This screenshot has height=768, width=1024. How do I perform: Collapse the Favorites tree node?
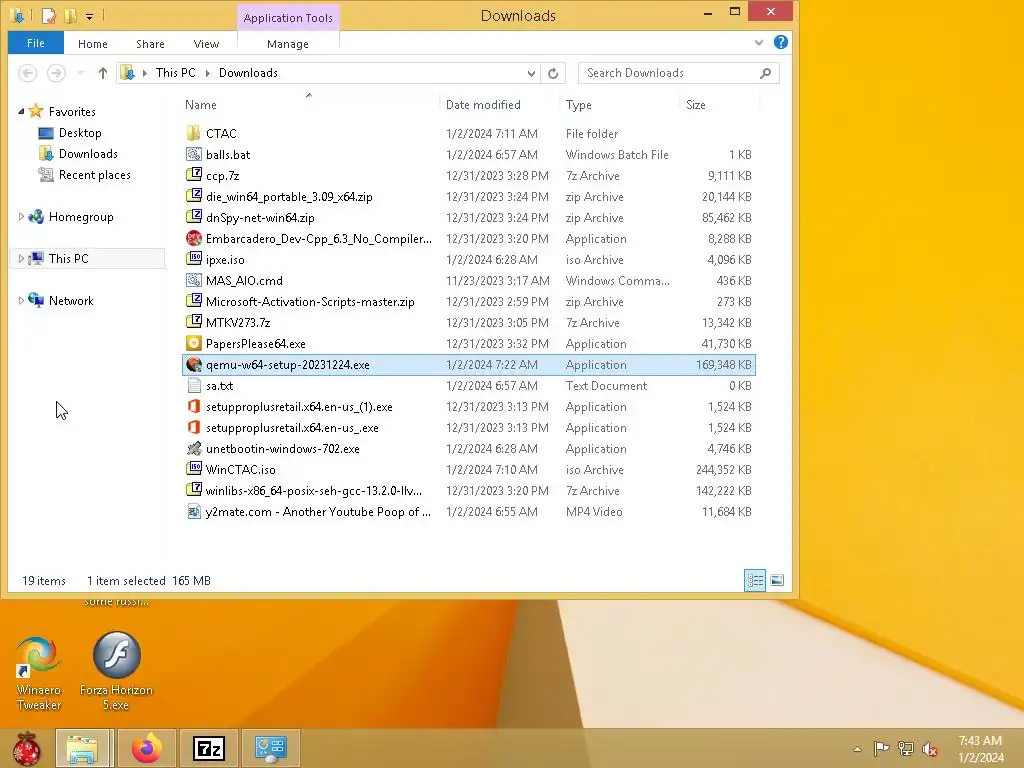tap(21, 112)
